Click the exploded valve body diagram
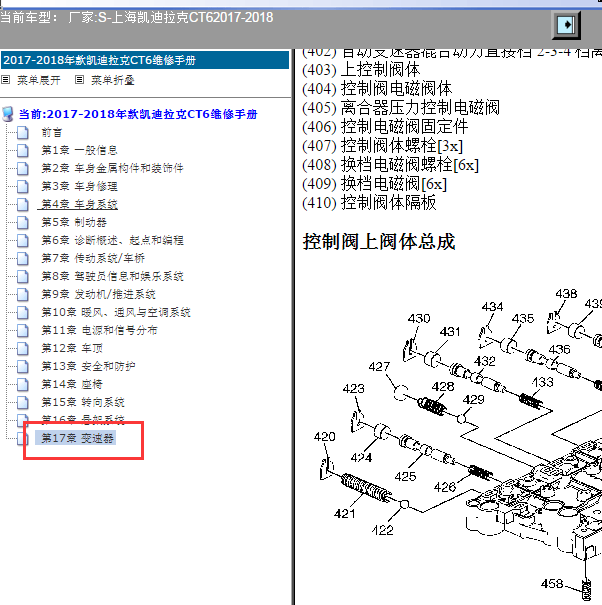 [458, 444]
